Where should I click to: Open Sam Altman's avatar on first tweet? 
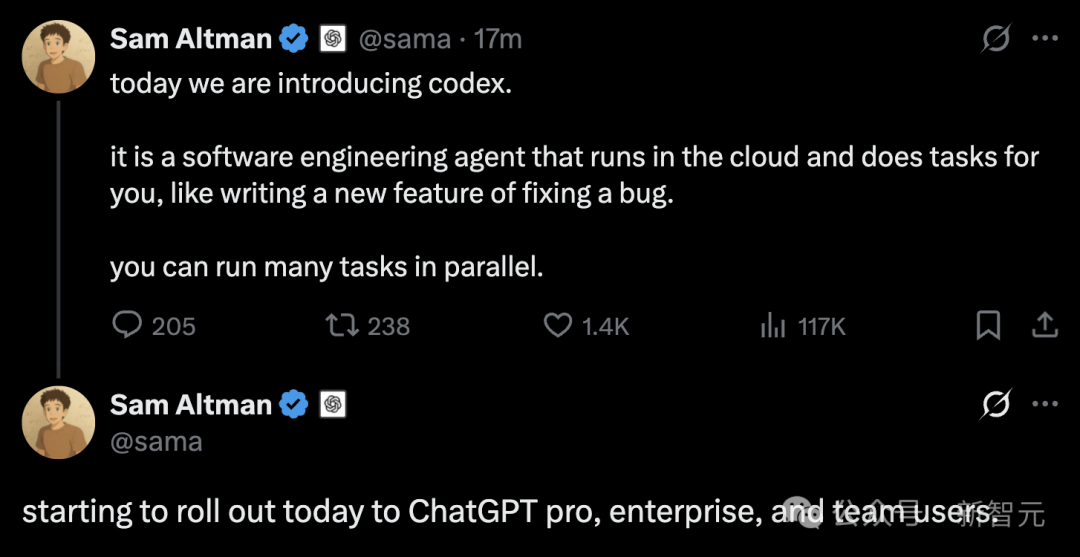coord(59,56)
